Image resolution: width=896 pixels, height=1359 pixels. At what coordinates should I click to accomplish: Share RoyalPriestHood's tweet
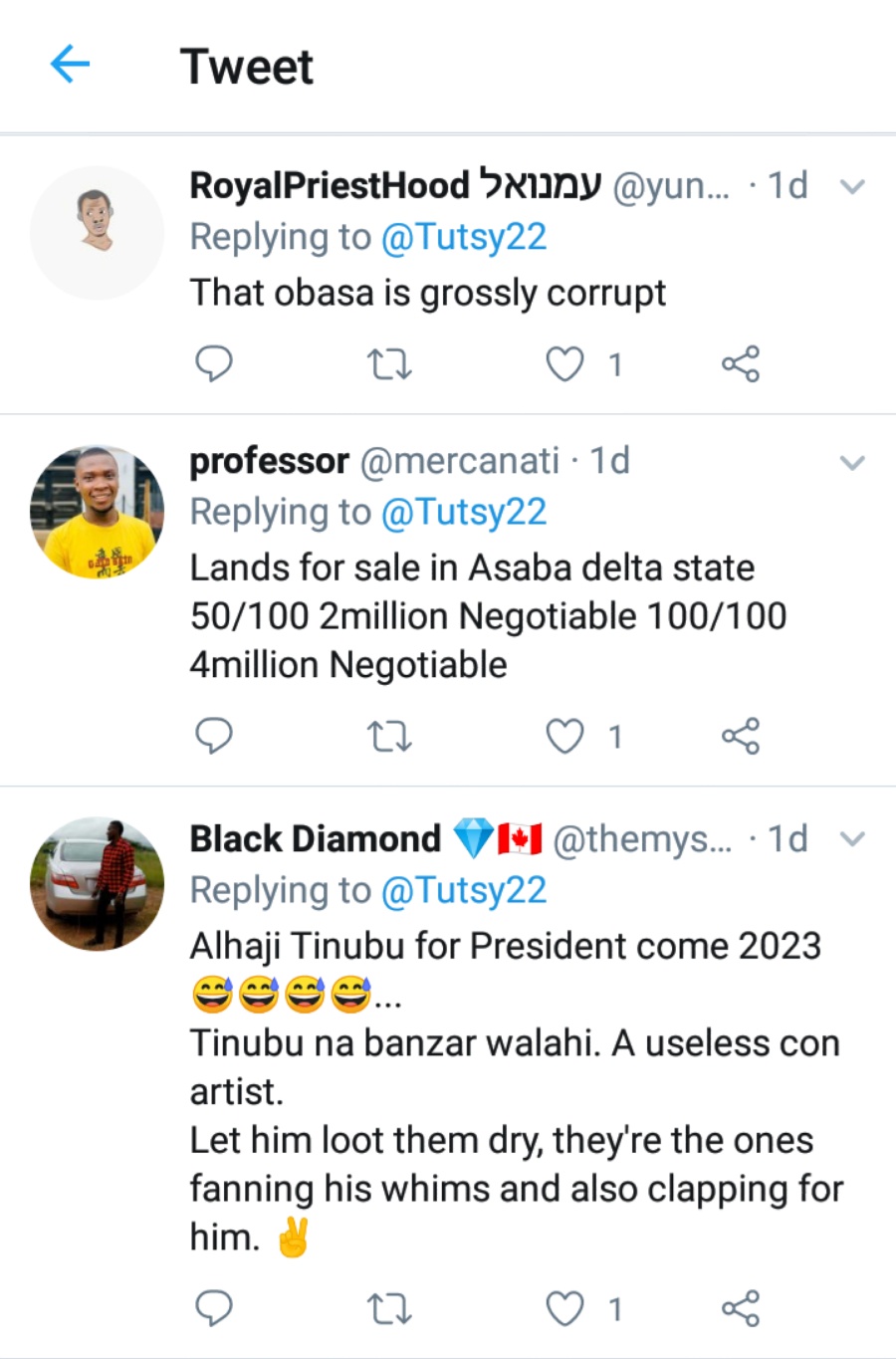click(740, 364)
